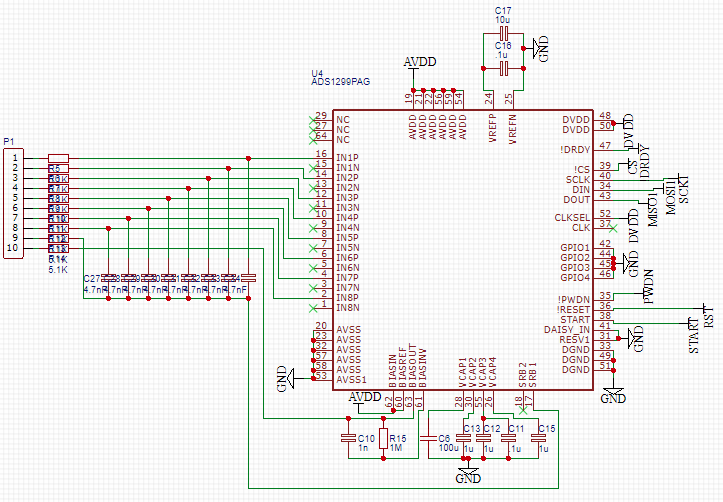
Task: Click the GND symbol below the DGND pins
Action: tap(613, 394)
